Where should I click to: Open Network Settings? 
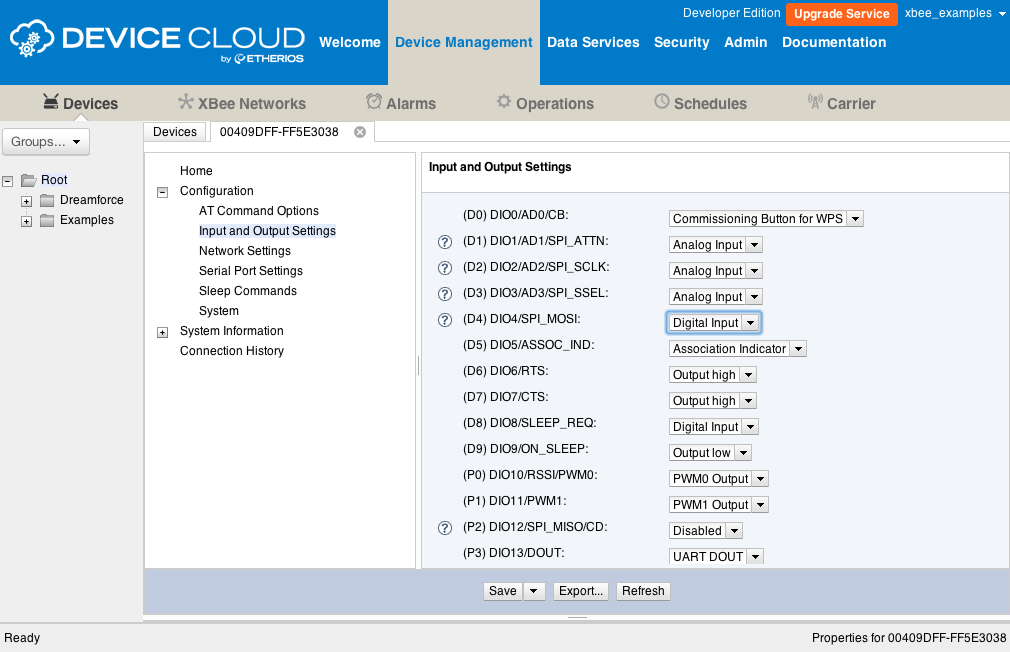245,251
